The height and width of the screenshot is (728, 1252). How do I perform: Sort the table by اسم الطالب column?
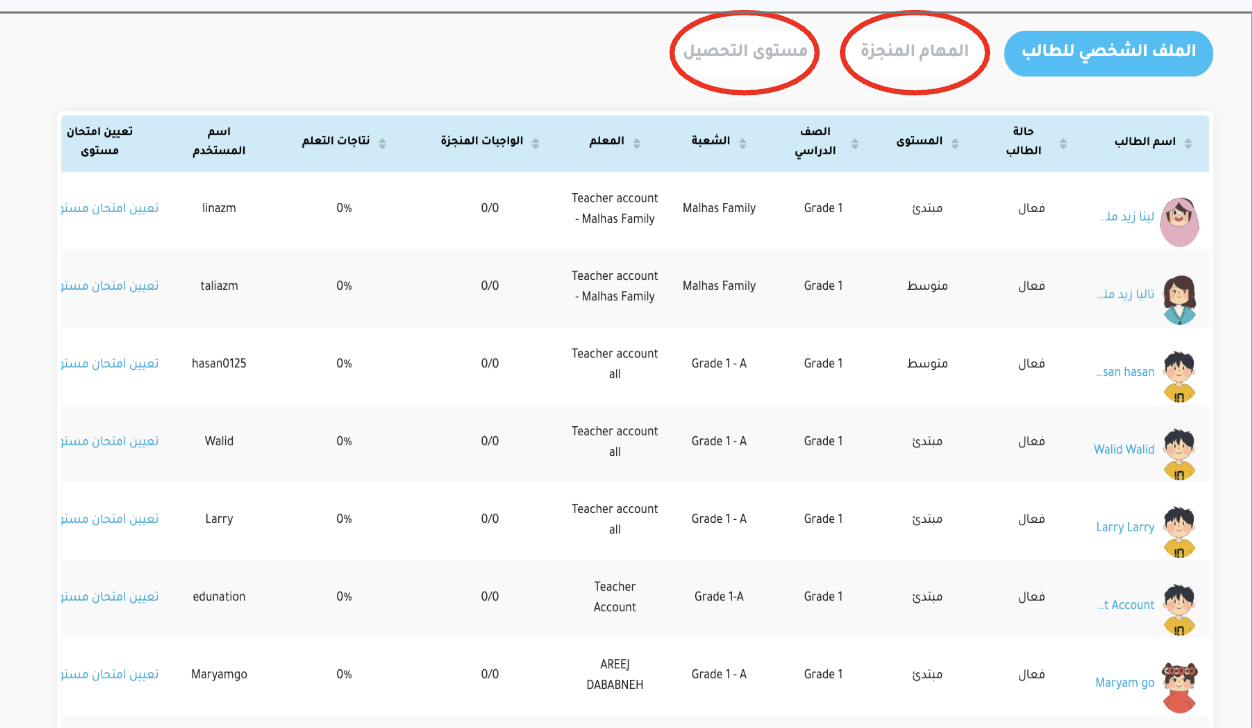point(1187,143)
